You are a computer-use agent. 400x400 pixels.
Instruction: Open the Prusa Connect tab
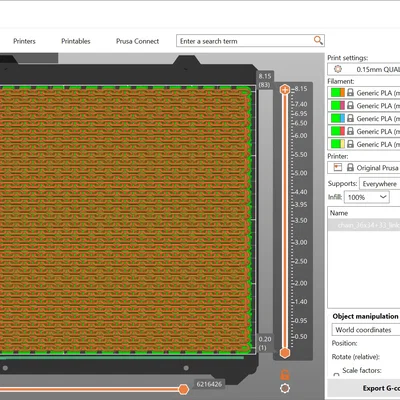pos(137,41)
